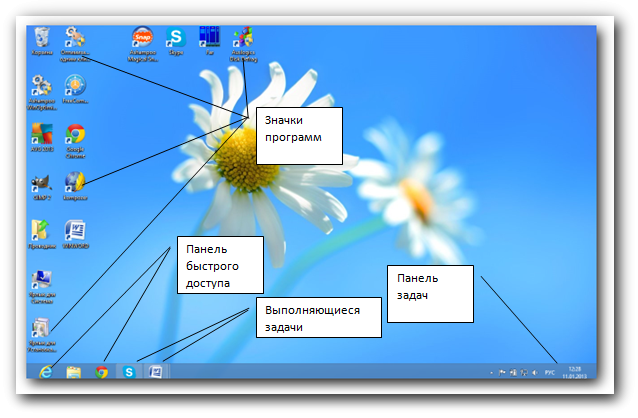638x418 pixels.
Task: Select the Проводник folder shortcut on desktop
Action: pos(42,234)
